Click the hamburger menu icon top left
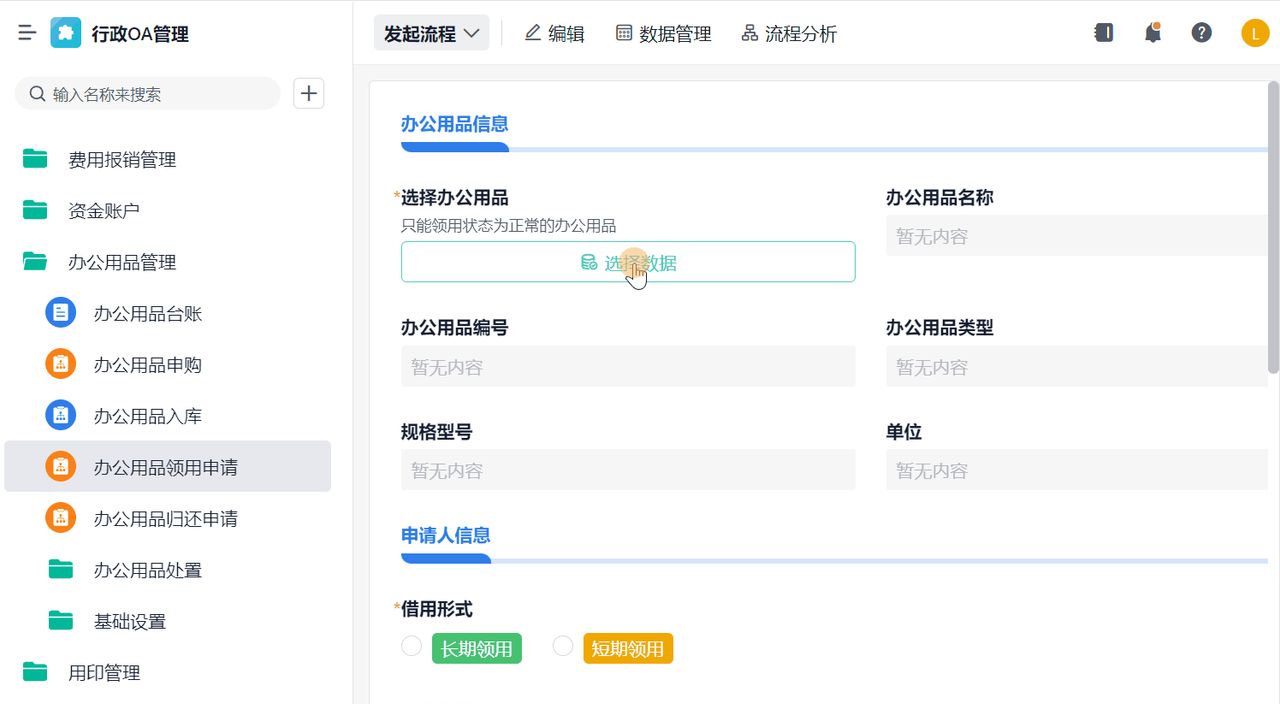The image size is (1280, 704). [27, 31]
